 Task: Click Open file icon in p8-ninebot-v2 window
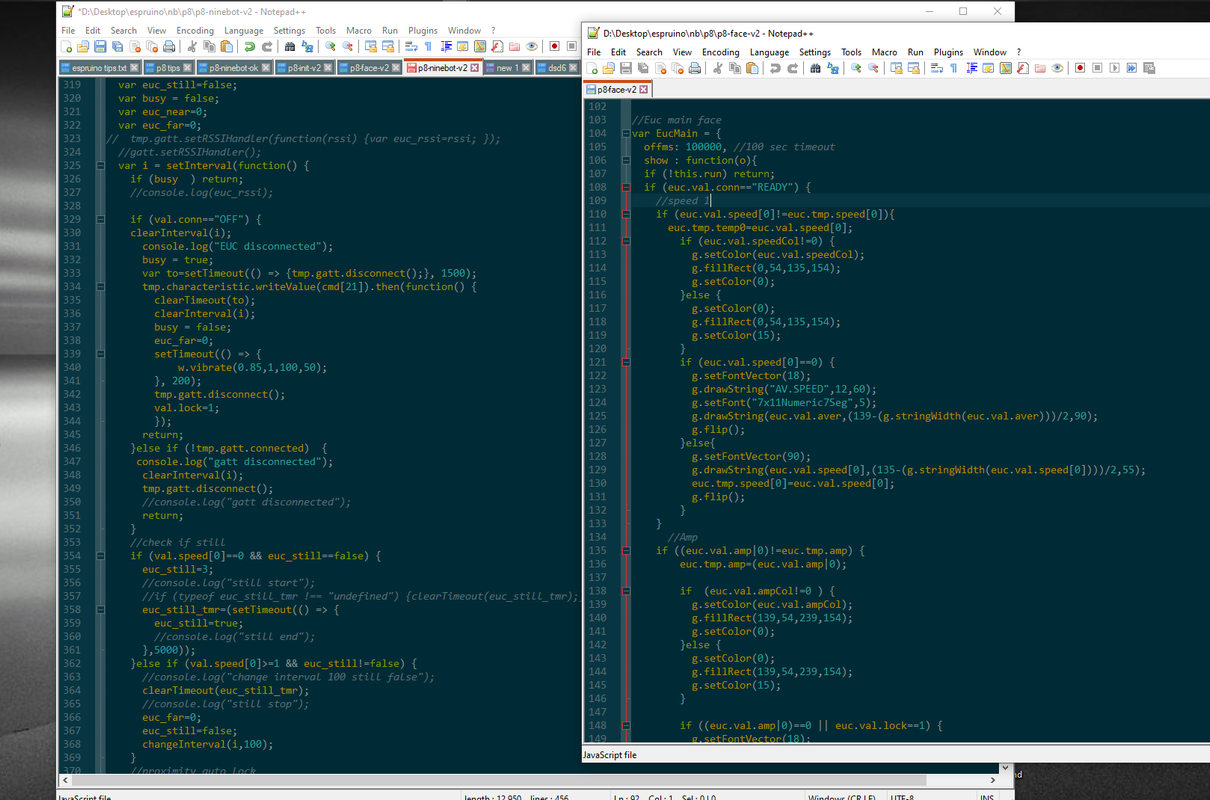click(82, 46)
